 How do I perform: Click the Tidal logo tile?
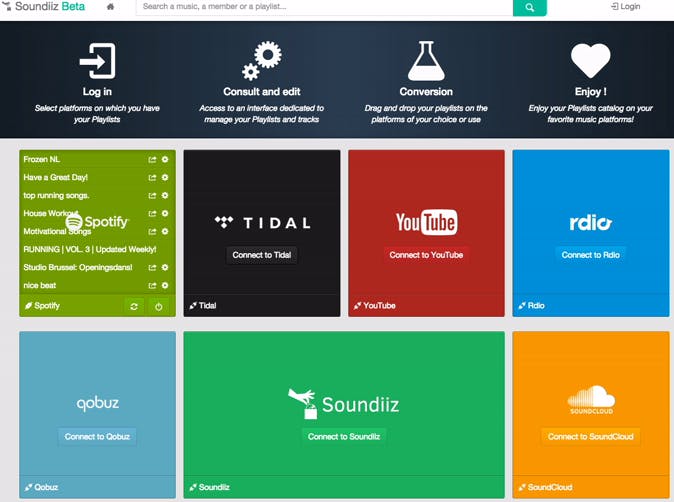262,223
